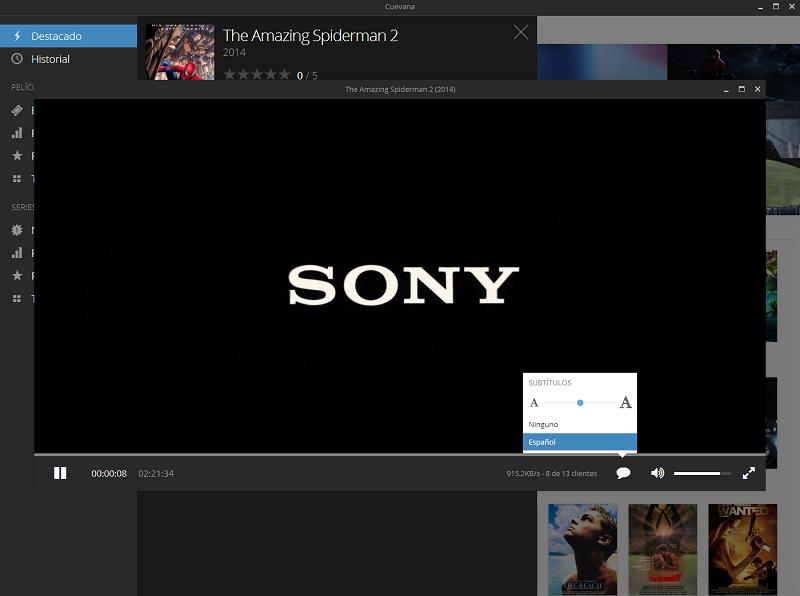
Task: Click the bar chart icon under Películas
Action: tap(17, 133)
